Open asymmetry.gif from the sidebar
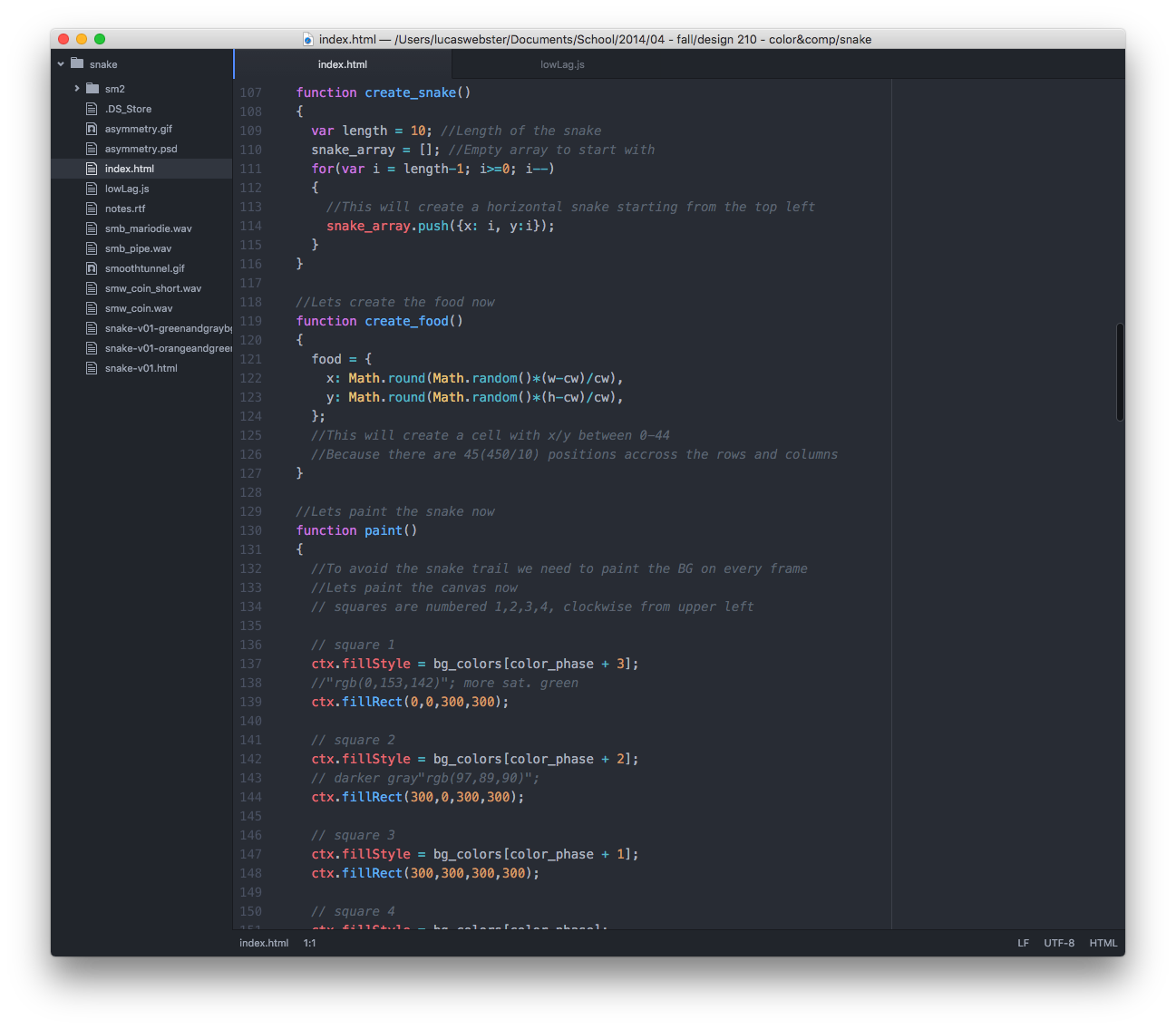The width and height of the screenshot is (1176, 1029). [138, 129]
